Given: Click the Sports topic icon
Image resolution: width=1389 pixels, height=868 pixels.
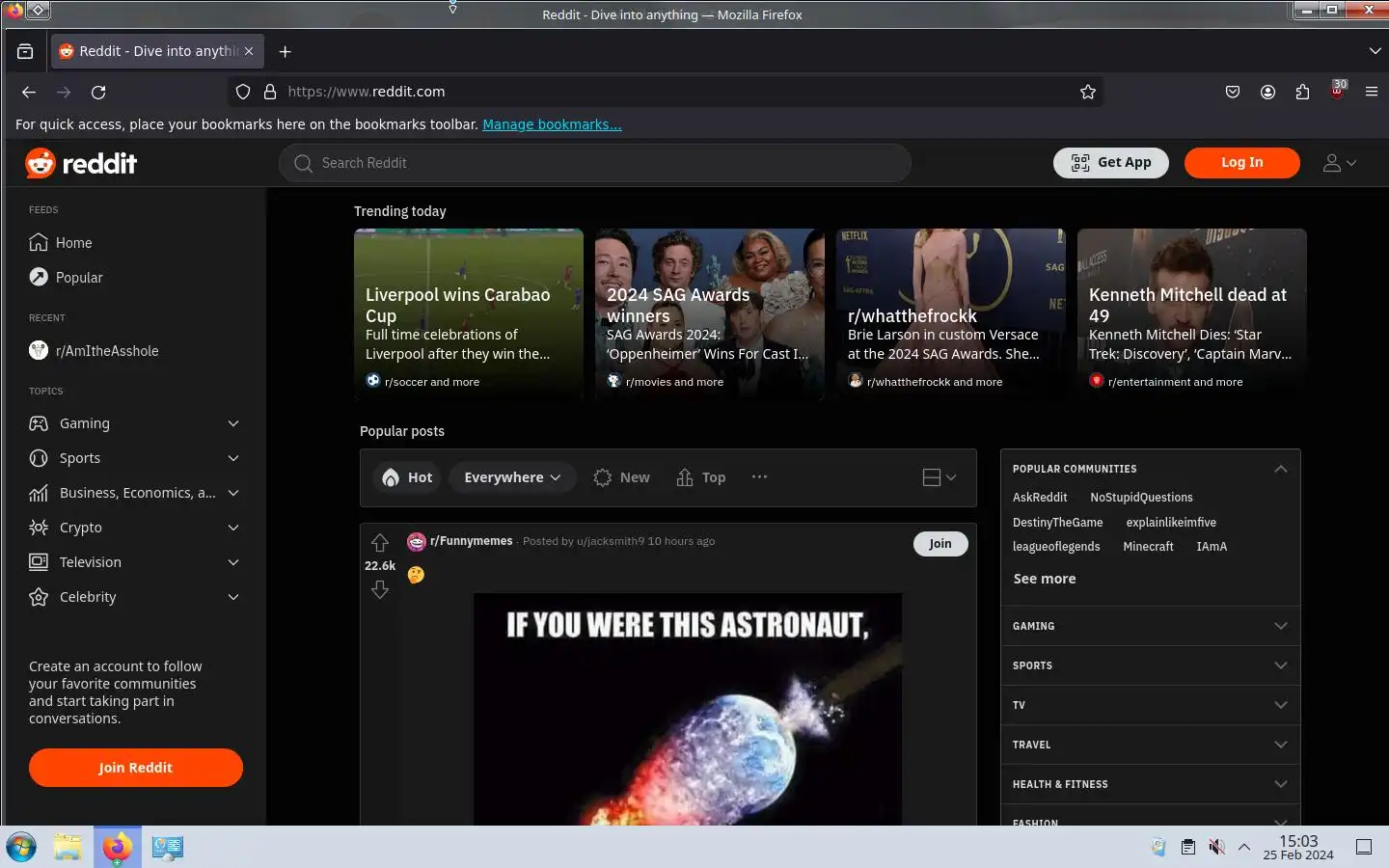Looking at the screenshot, I should 39,458.
